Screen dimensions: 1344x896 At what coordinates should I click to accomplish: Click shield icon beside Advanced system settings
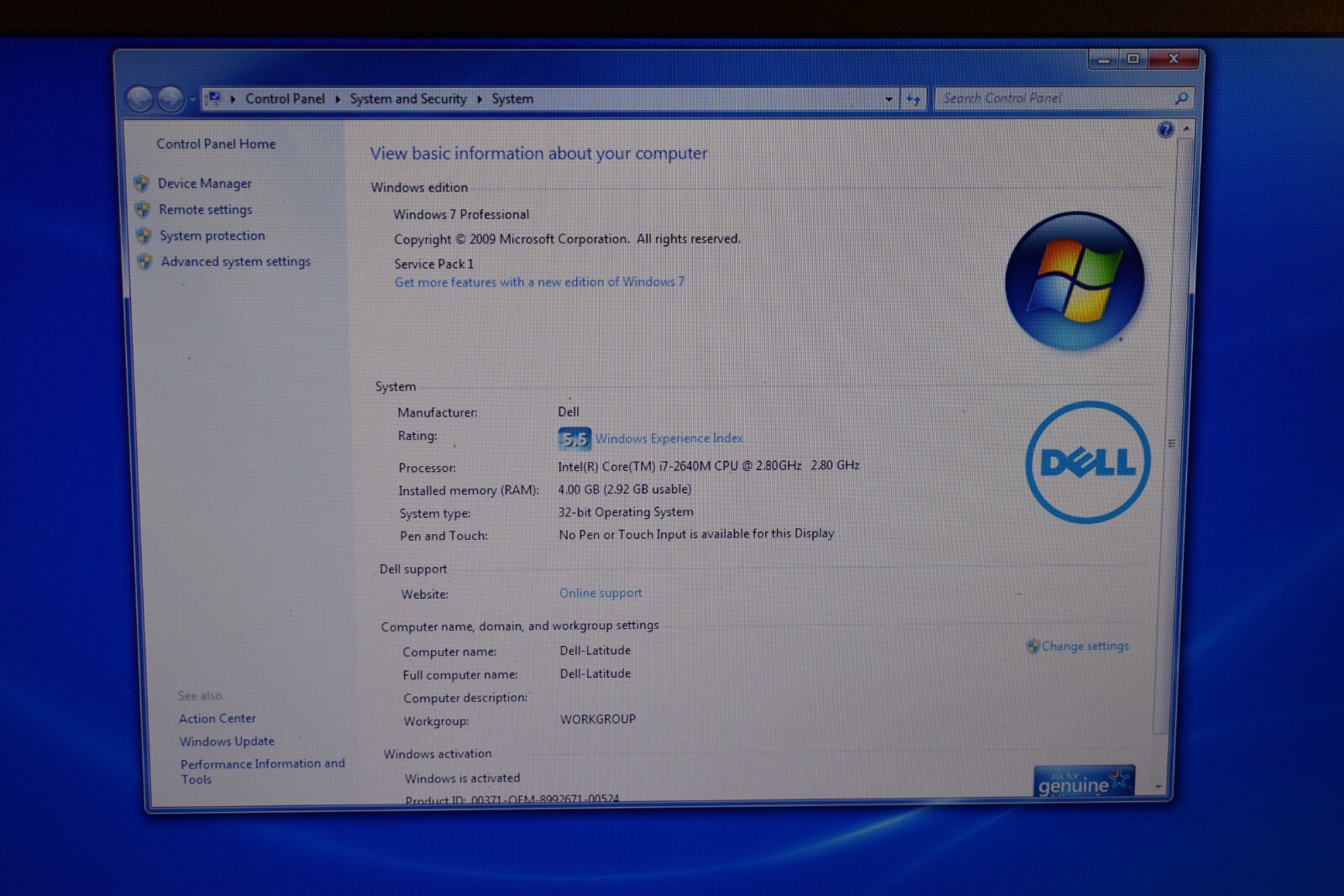point(144,262)
